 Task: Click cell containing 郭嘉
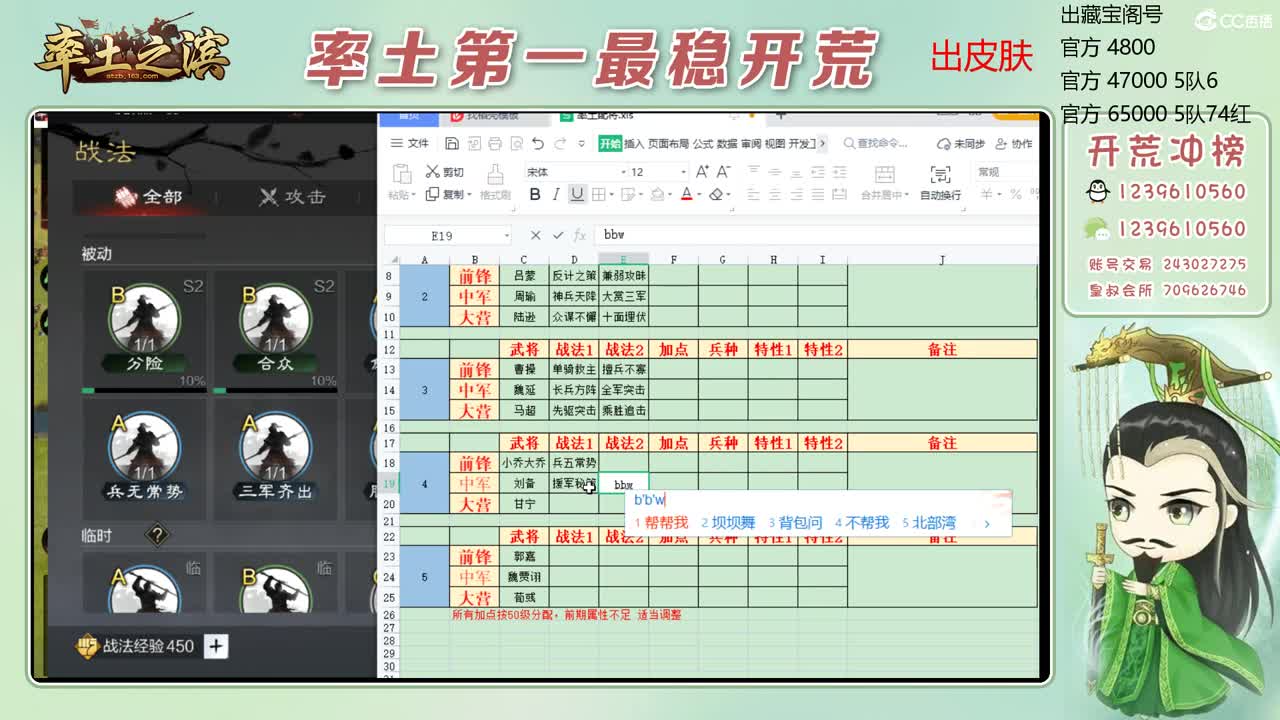tap(524, 556)
